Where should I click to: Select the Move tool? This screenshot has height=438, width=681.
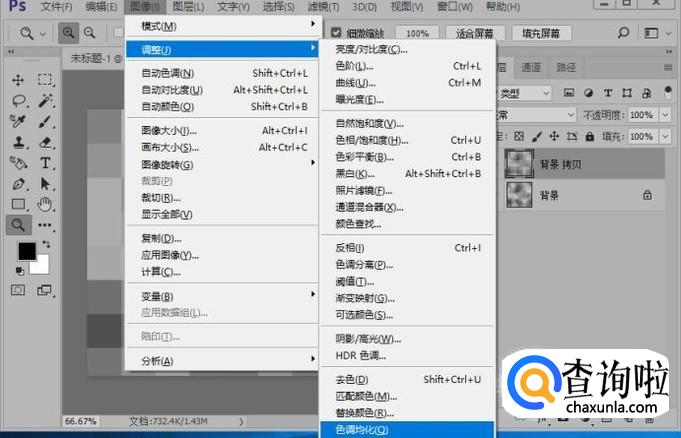click(x=18, y=80)
